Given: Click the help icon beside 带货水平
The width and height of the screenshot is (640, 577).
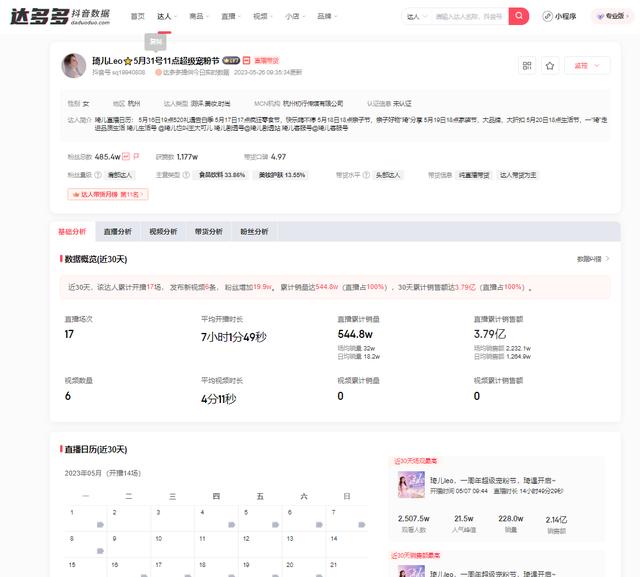Looking at the screenshot, I should [366, 175].
